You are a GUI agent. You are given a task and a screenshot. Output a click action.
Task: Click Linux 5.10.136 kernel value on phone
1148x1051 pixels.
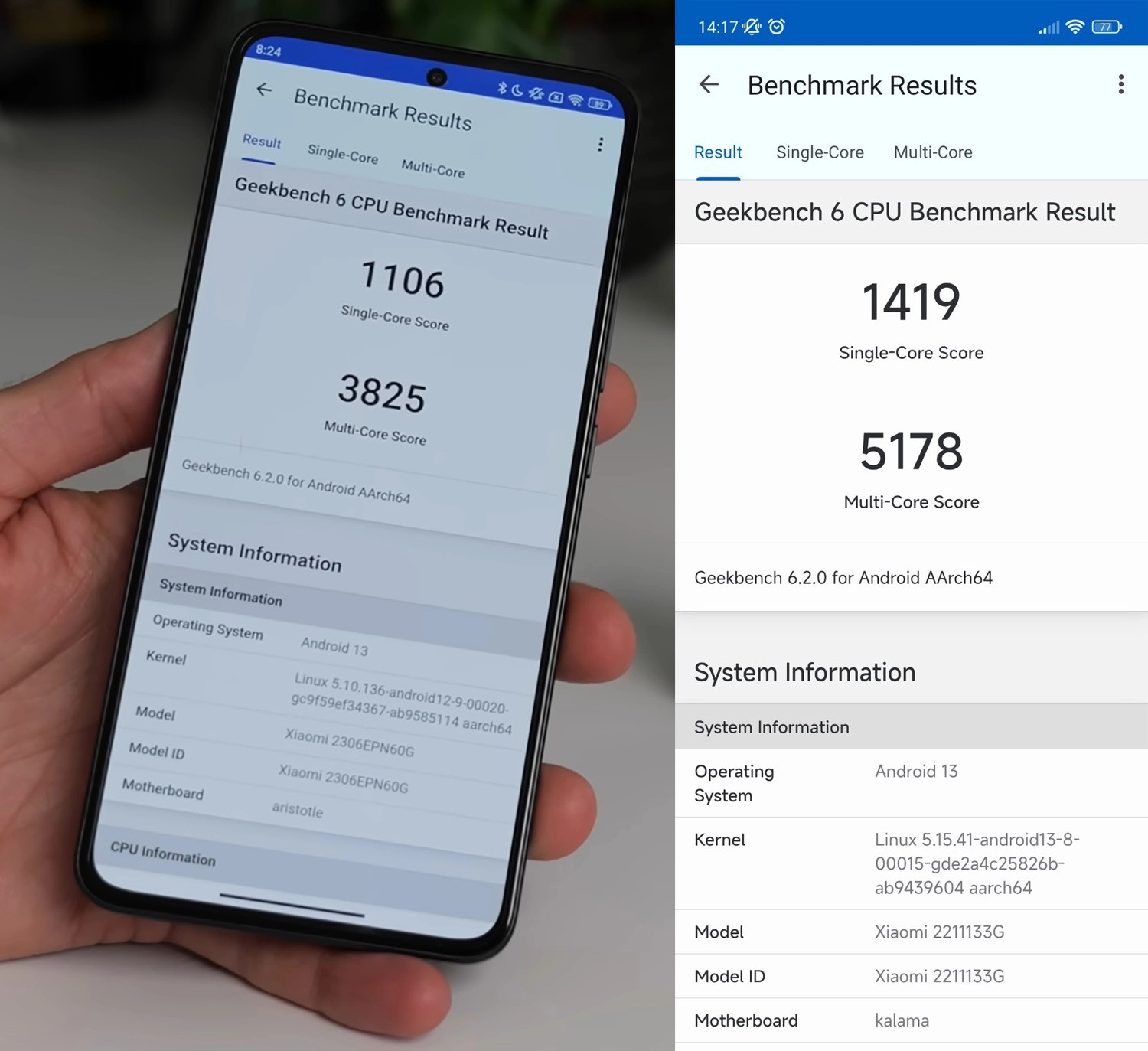pos(401,703)
